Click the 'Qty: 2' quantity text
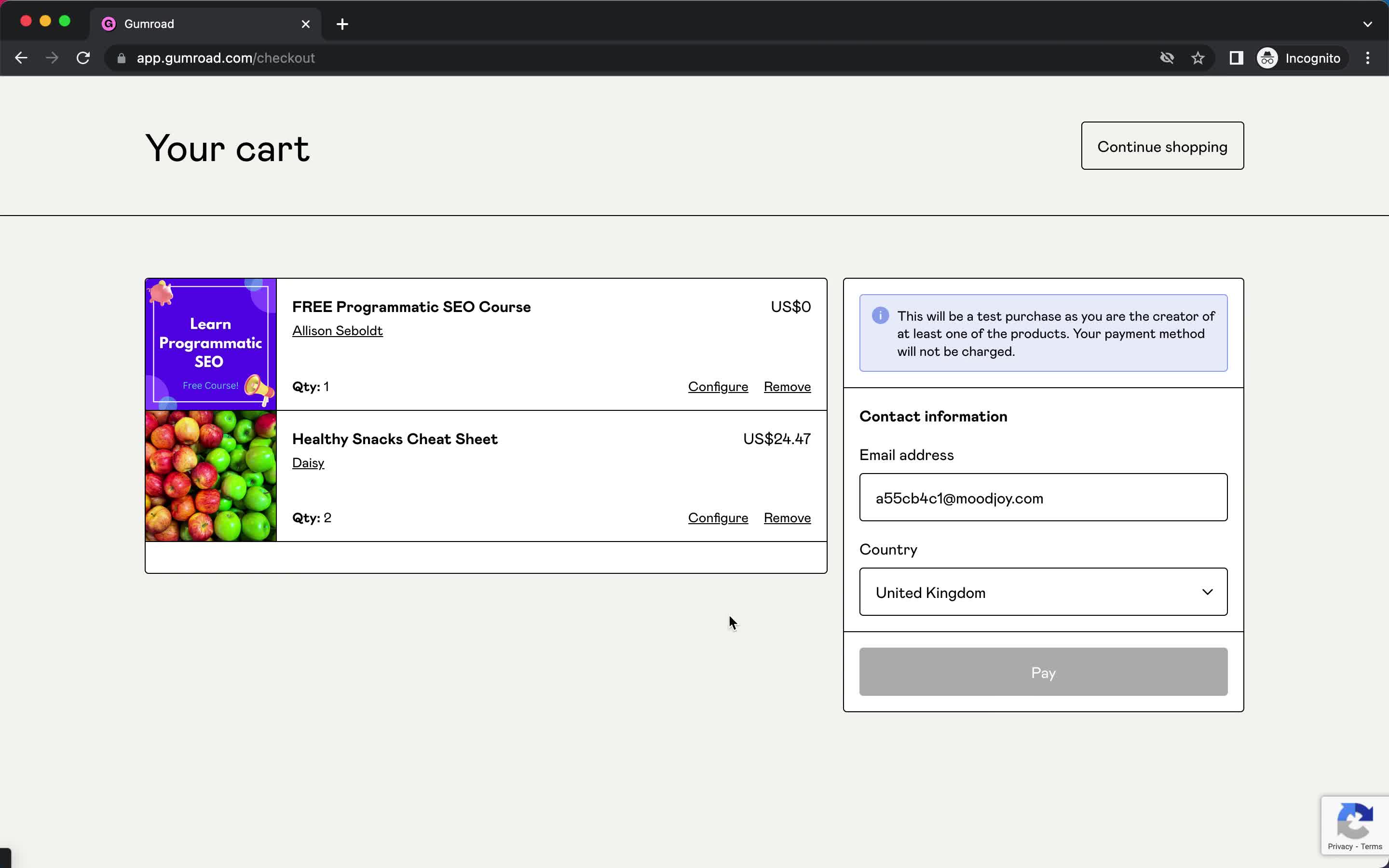The height and width of the screenshot is (868, 1389). point(312,518)
